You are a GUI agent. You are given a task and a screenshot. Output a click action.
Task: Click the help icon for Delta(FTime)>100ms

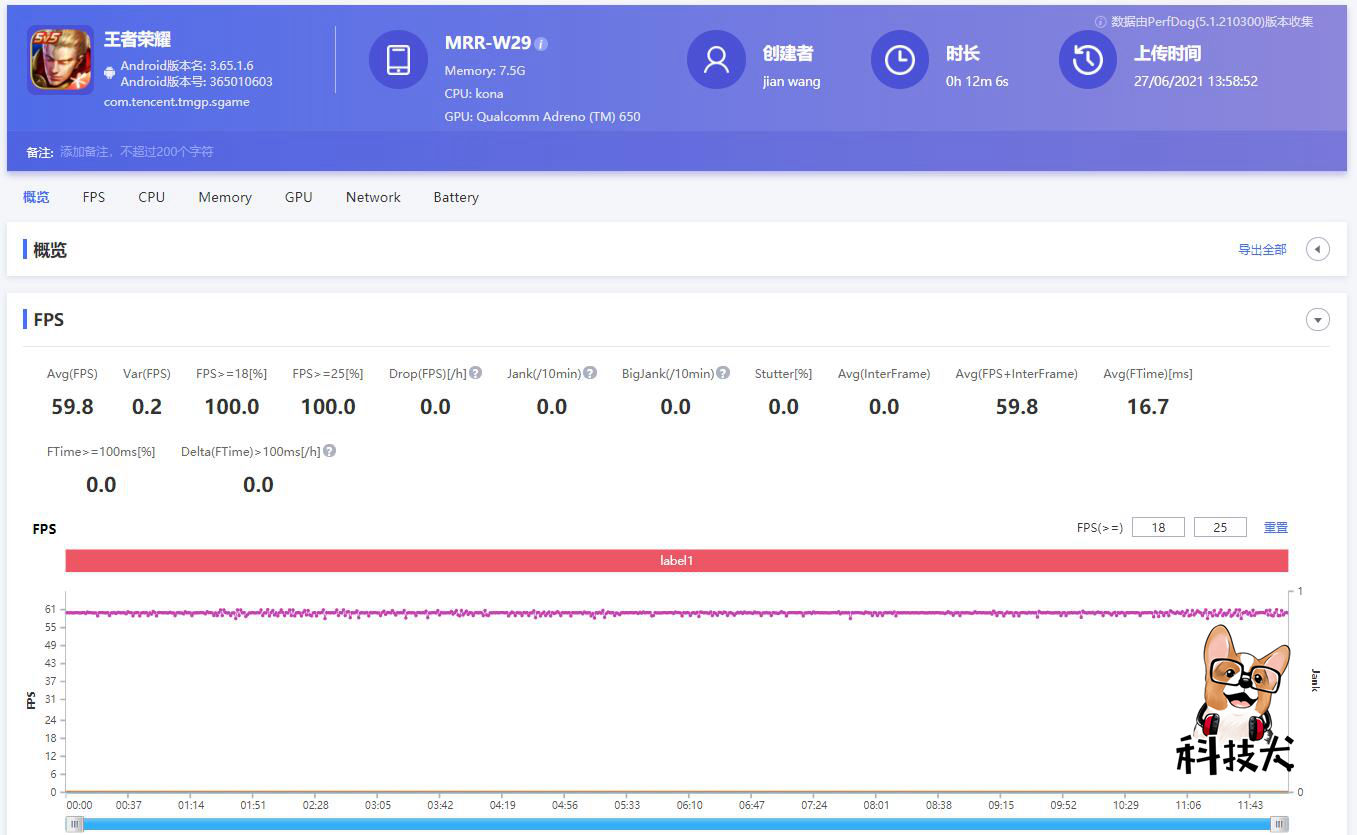click(330, 450)
